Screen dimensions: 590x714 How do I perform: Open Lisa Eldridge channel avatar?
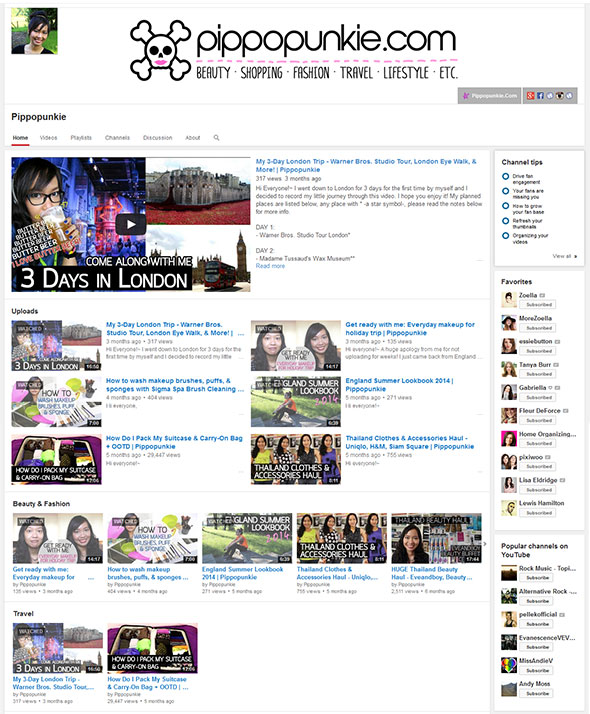(509, 485)
